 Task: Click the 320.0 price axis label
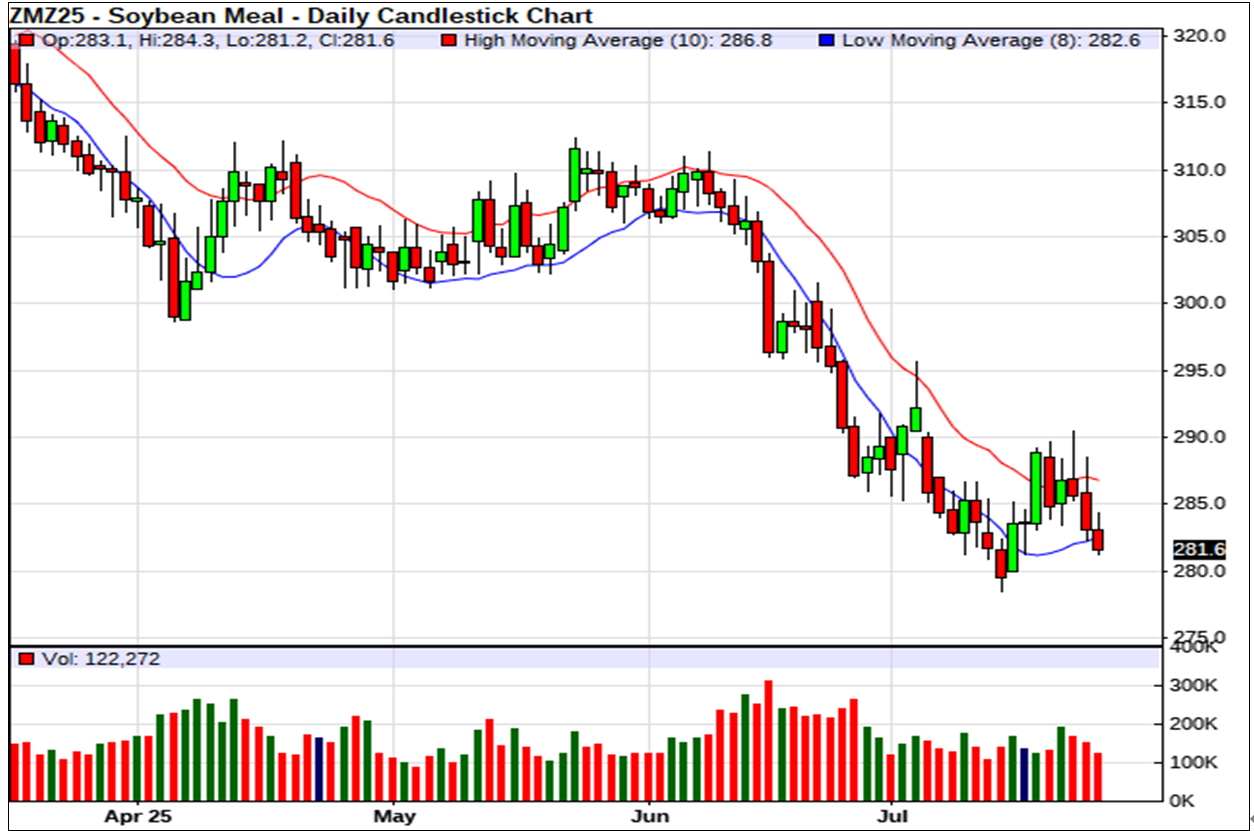[1200, 36]
